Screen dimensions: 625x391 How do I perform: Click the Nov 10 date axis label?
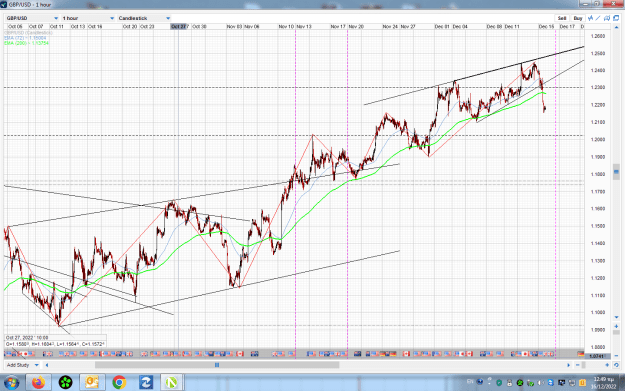click(x=286, y=26)
